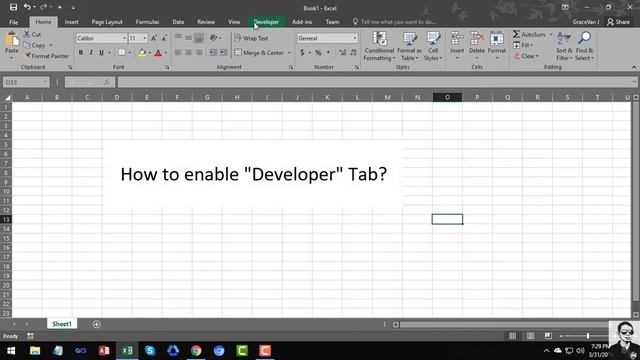Click inside the formula bar

tap(377, 82)
